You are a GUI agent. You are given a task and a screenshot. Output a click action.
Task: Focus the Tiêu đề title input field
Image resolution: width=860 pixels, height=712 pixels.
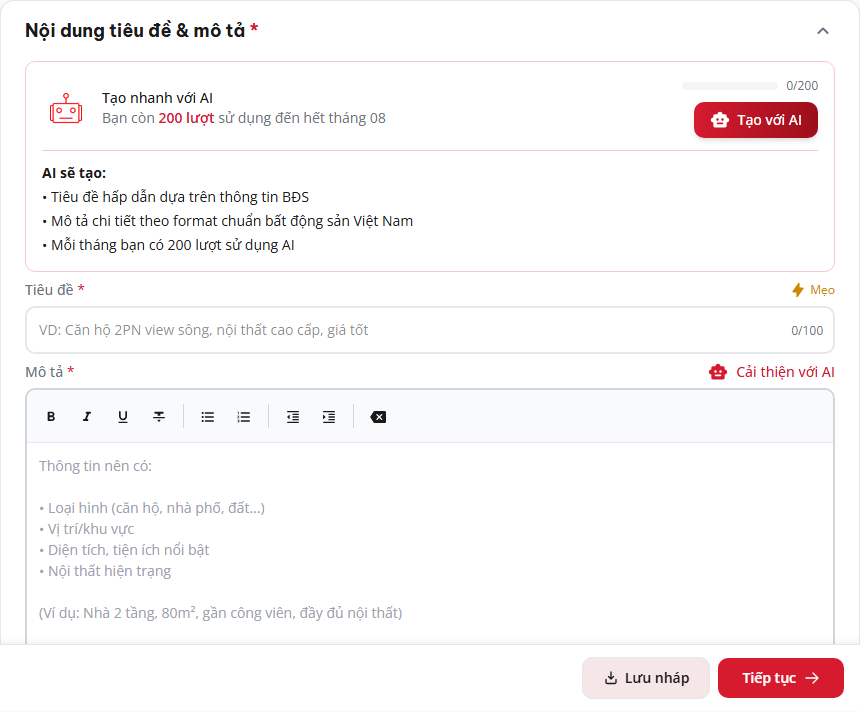click(430, 330)
